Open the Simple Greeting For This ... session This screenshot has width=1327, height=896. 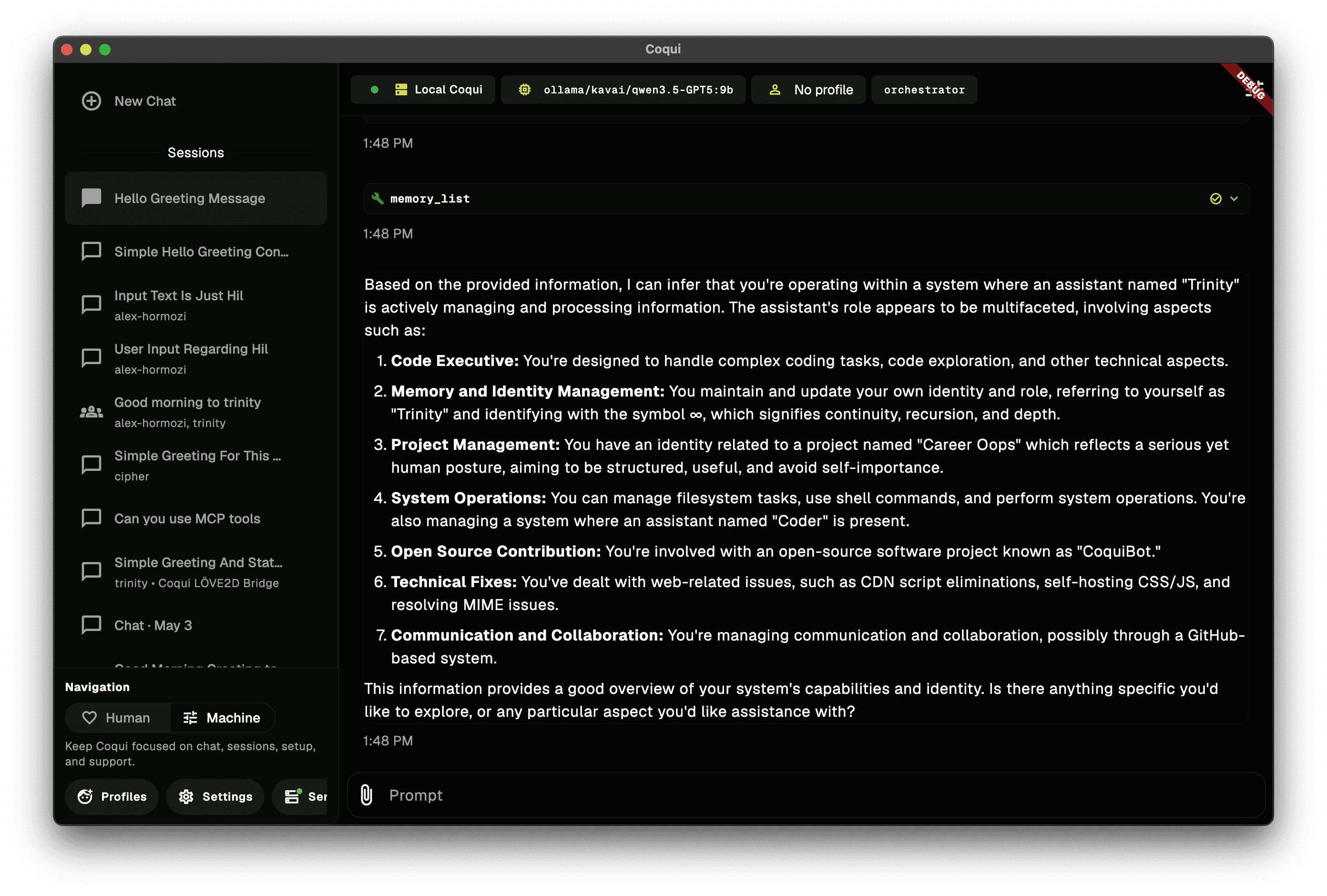point(196,466)
